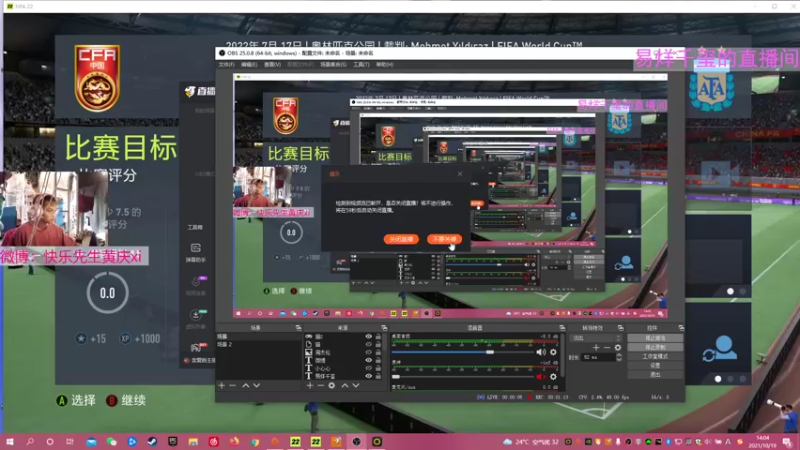Open WeChat from the taskbar

click(x=111, y=441)
